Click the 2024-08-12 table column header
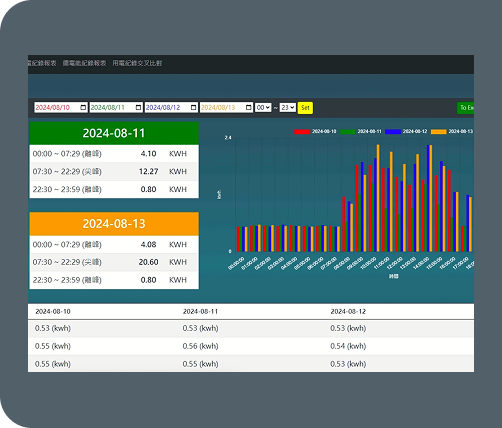Screen dimensions: 502x428 pos(348,311)
